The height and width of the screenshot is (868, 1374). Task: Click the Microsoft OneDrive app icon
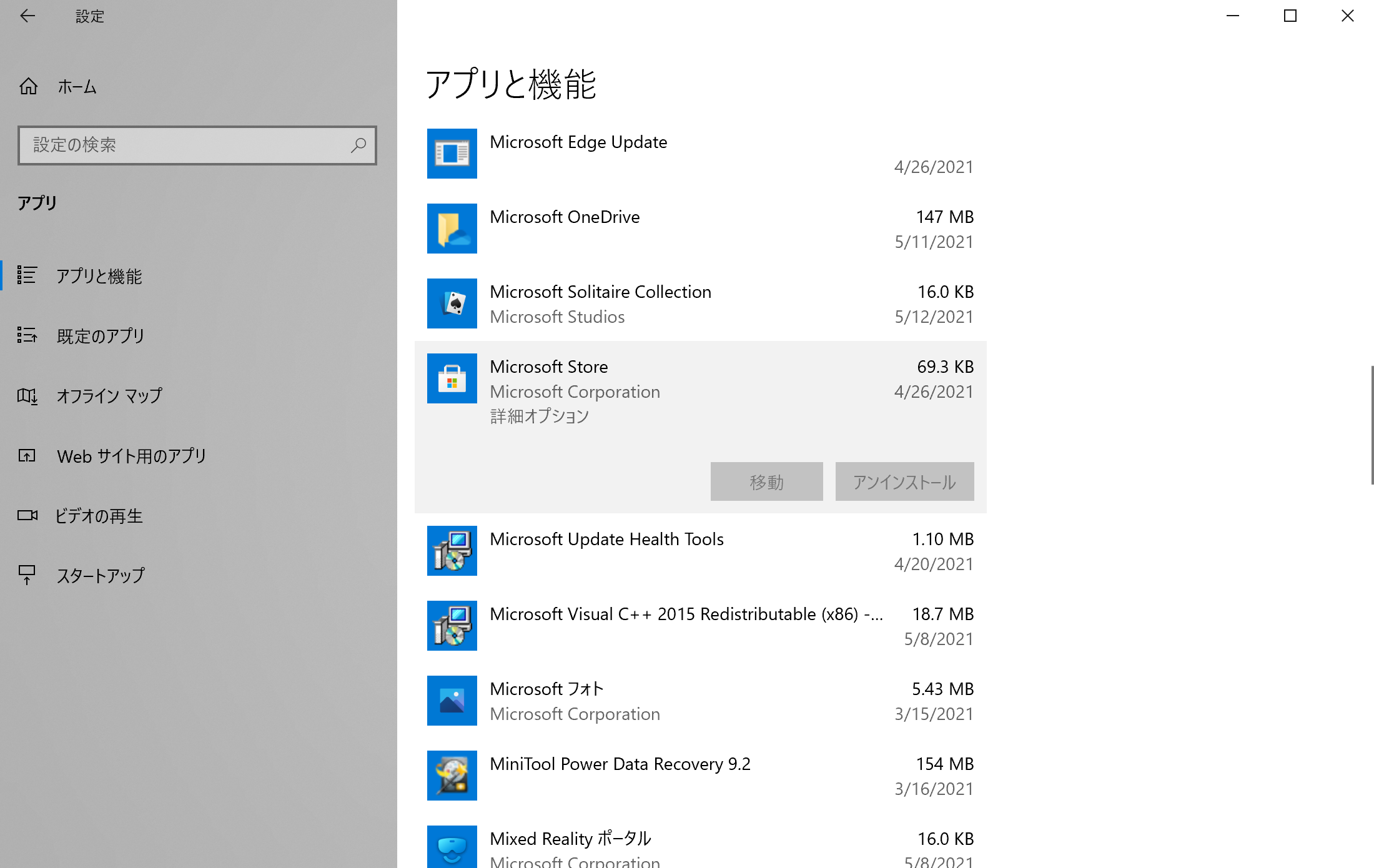[452, 229]
